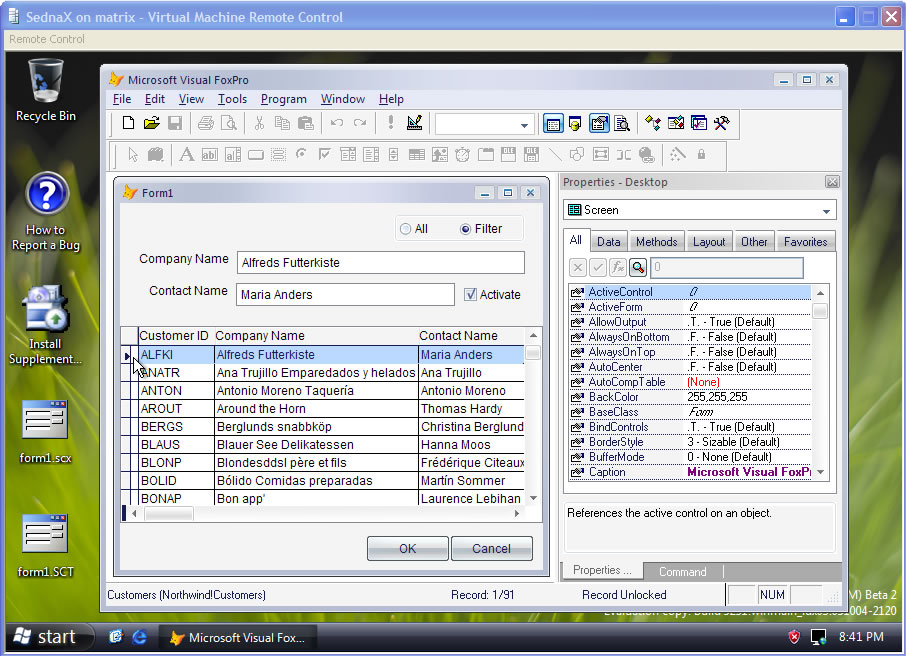
Task: Select the Label tool letter A icon
Action: coord(186,154)
